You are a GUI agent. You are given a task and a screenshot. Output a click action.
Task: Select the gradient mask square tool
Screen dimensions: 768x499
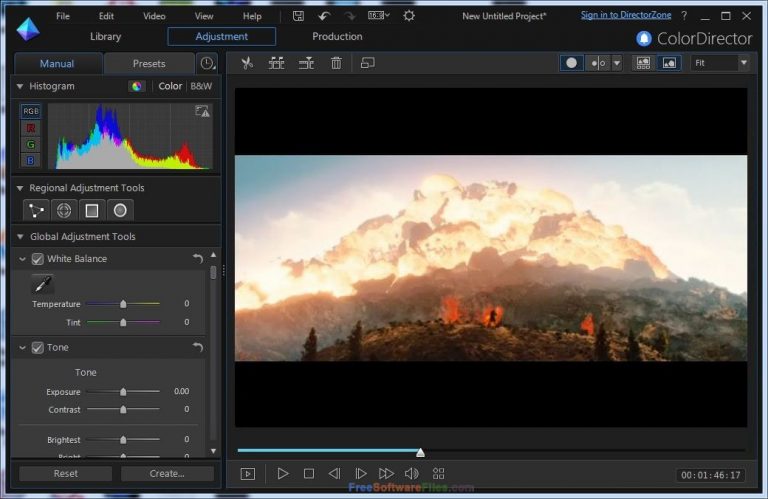click(x=92, y=211)
